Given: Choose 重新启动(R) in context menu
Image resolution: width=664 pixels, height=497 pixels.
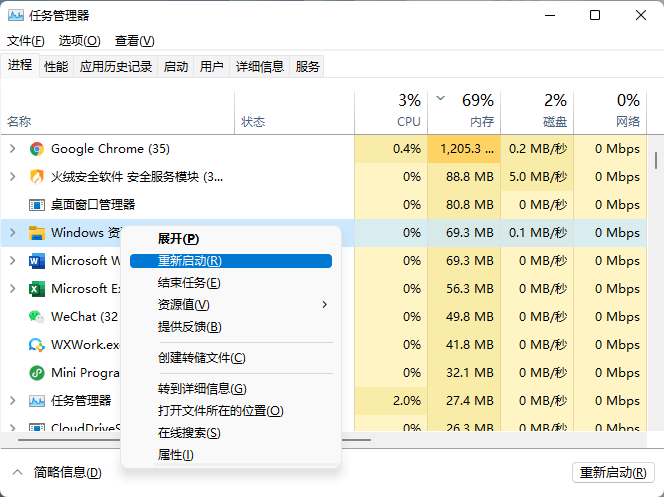Looking at the screenshot, I should 231,261.
